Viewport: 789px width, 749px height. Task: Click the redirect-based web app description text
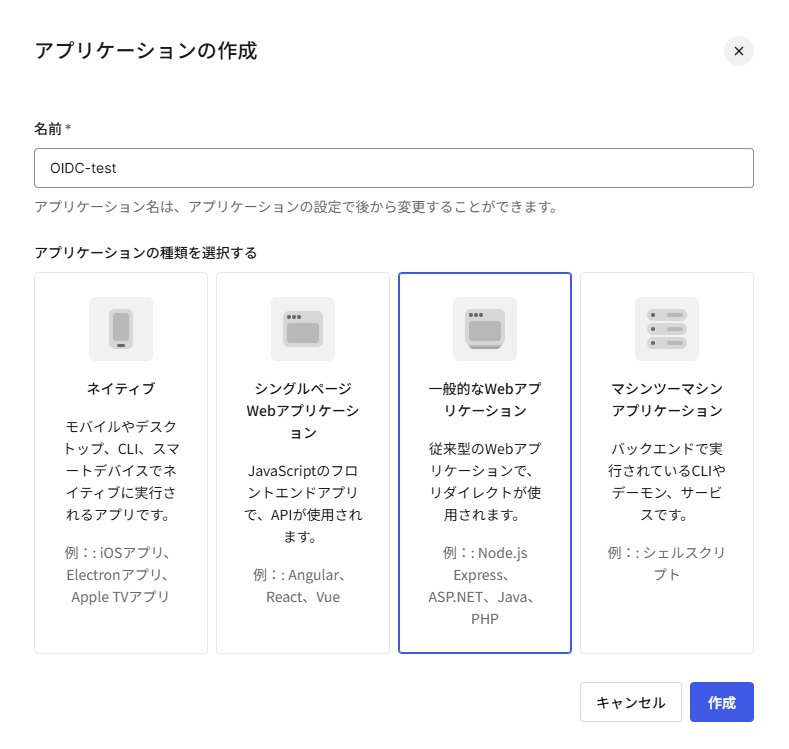tap(485, 481)
